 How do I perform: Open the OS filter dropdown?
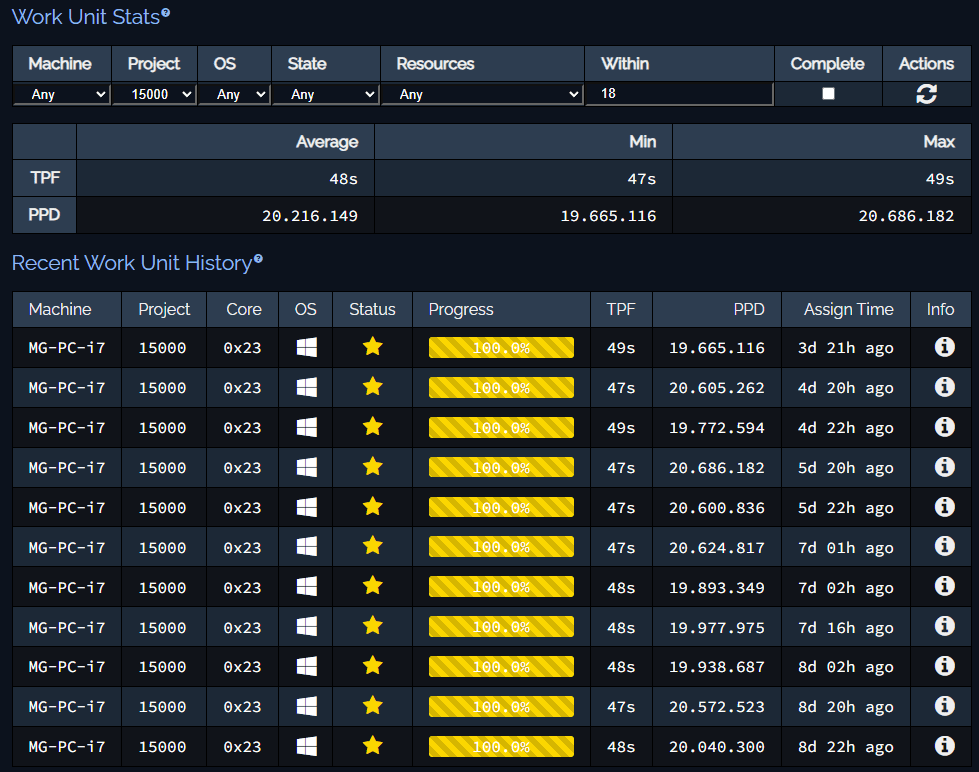pyautogui.click(x=235, y=94)
